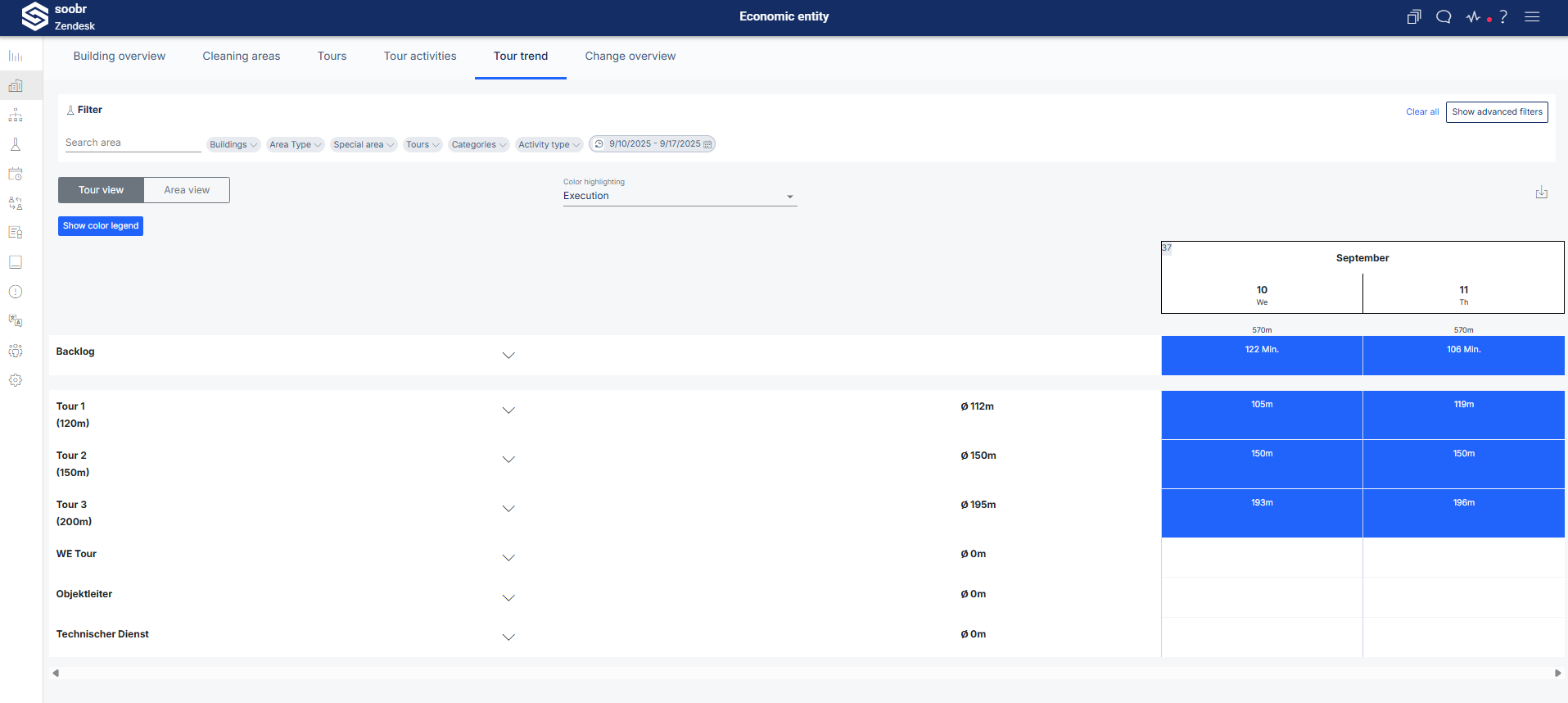The image size is (1568, 703).
Task: Click Backlog 122 Min. cell for Sept 10
Action: [x=1262, y=356]
